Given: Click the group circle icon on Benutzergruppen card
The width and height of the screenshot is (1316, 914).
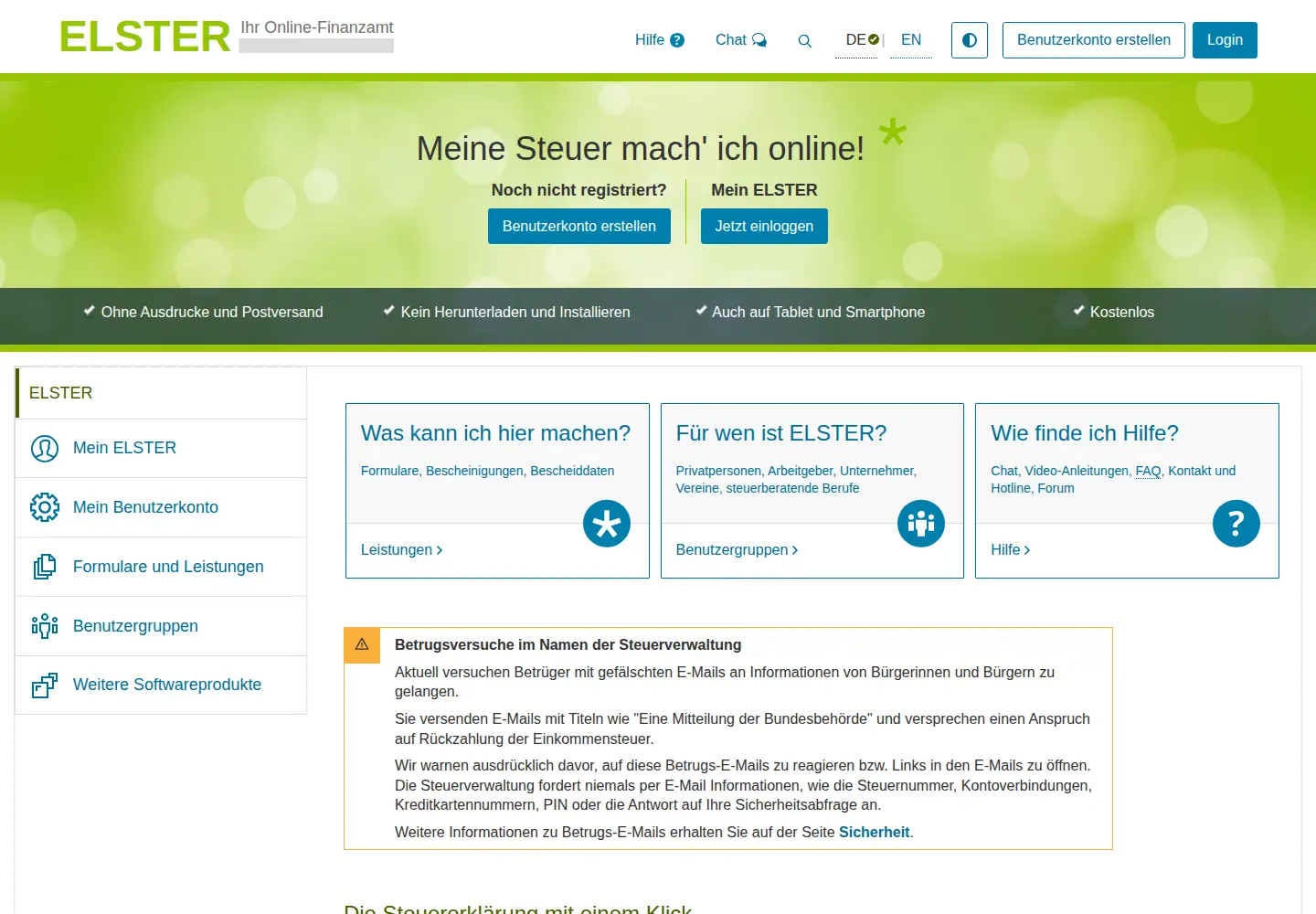Looking at the screenshot, I should coord(921,524).
